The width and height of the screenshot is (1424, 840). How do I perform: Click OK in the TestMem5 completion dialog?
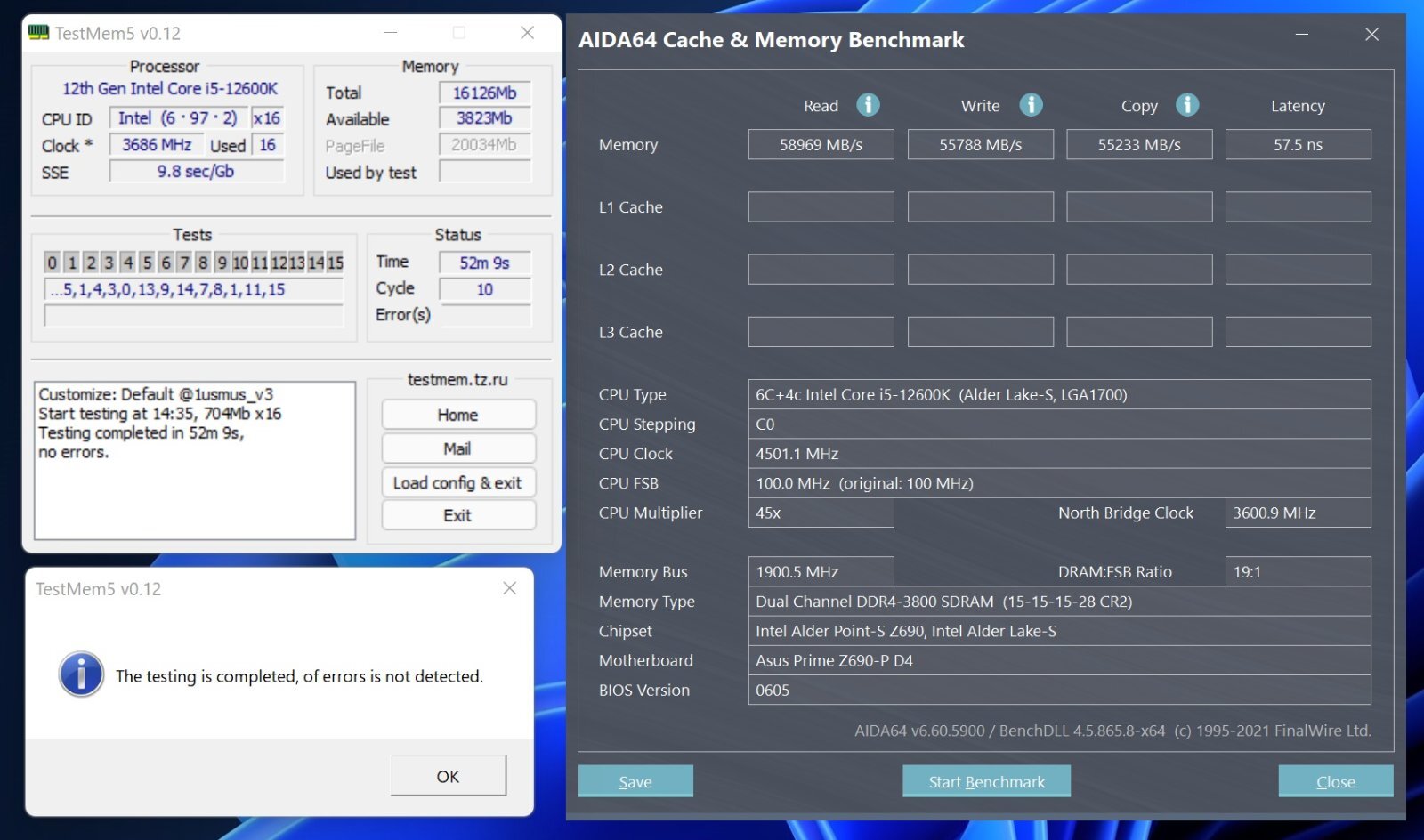(x=448, y=776)
